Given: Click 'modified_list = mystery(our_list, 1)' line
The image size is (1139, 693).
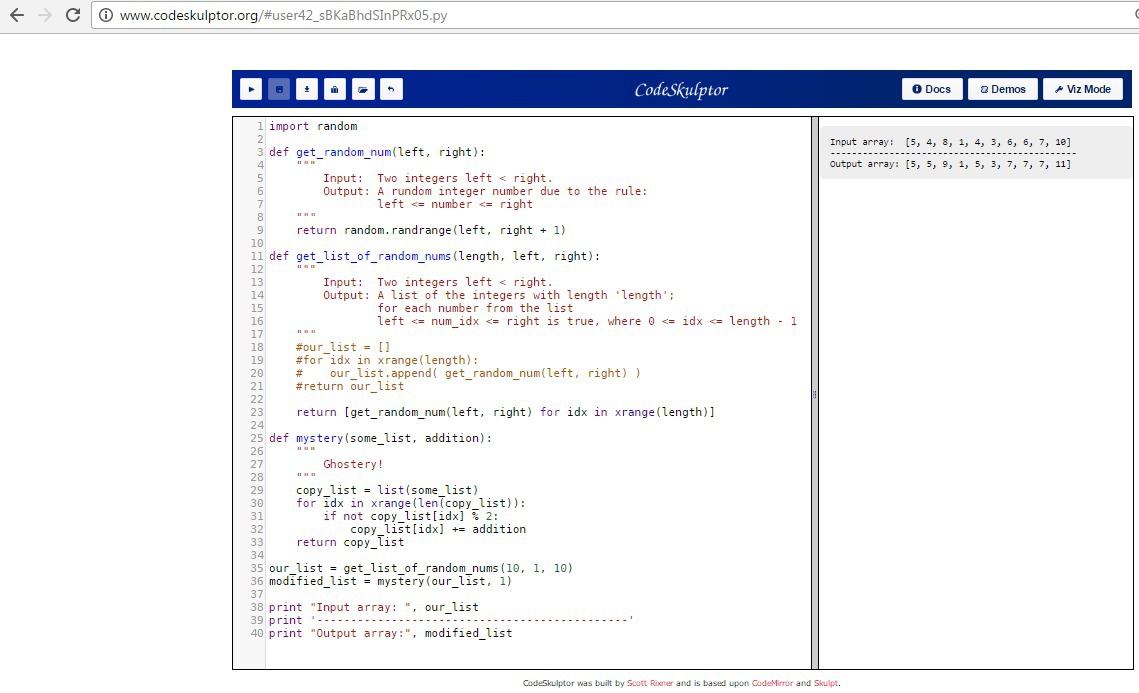Looking at the screenshot, I should [390, 581].
